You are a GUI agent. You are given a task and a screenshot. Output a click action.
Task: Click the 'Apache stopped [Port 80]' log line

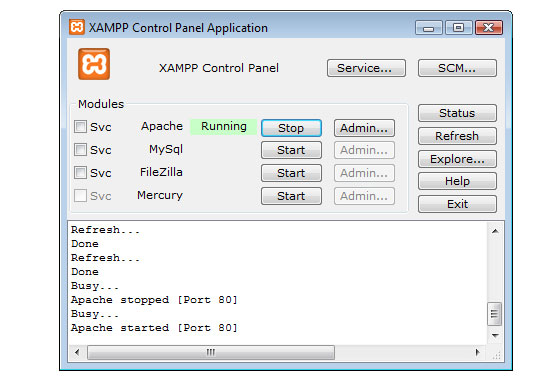tap(154, 300)
